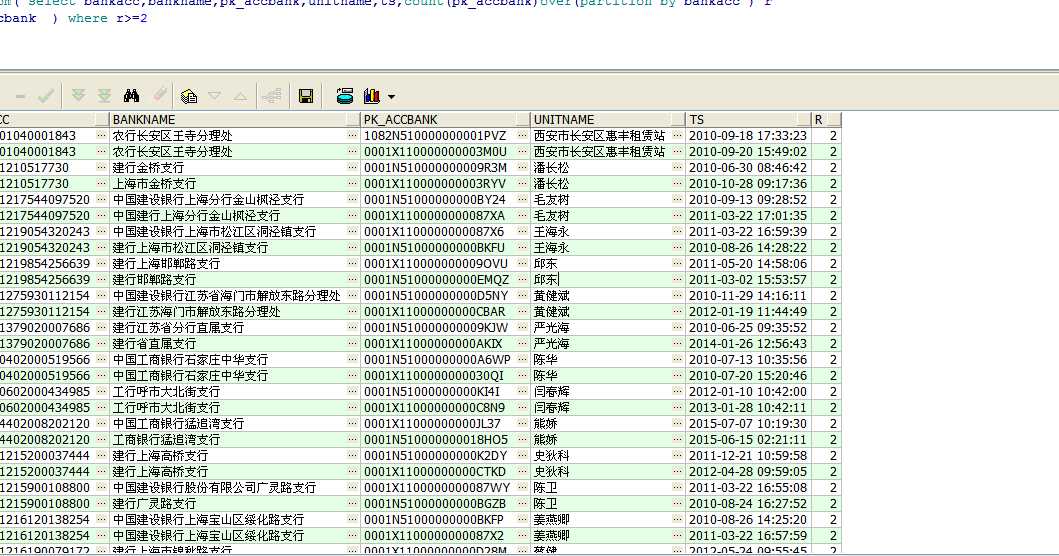The height and width of the screenshot is (556, 1059).
Task: Toggle single record view icon
Action: coord(189,97)
